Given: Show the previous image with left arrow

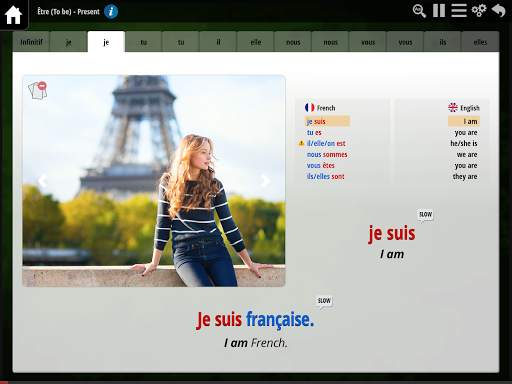Looking at the screenshot, I should coord(42,181).
